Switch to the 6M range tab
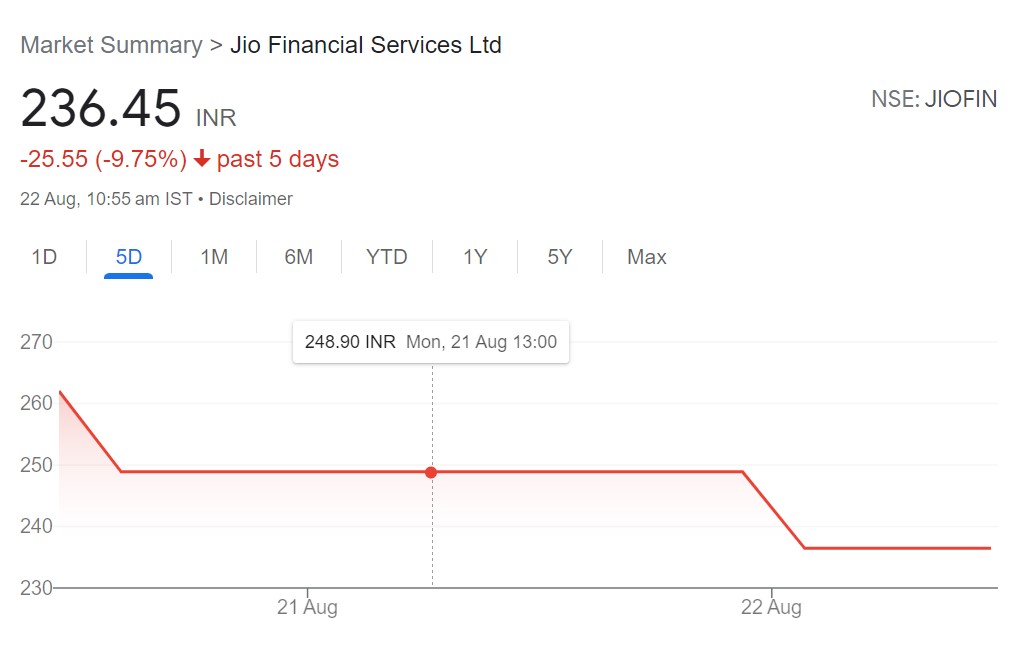1036x646 pixels. pos(298,257)
